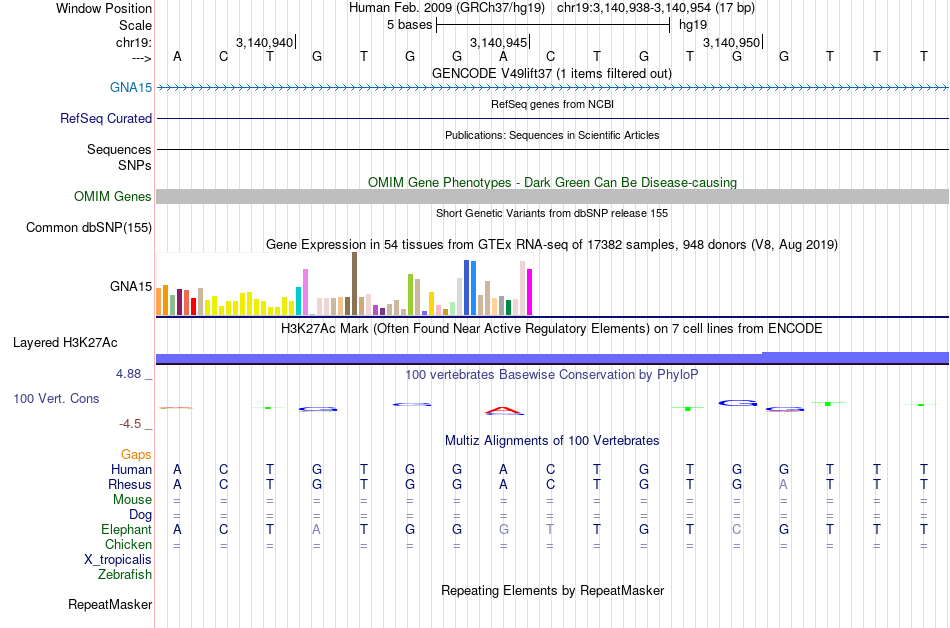Click the -4.5 PhyloP minimum value
This screenshot has height=628, width=950.
point(130,424)
